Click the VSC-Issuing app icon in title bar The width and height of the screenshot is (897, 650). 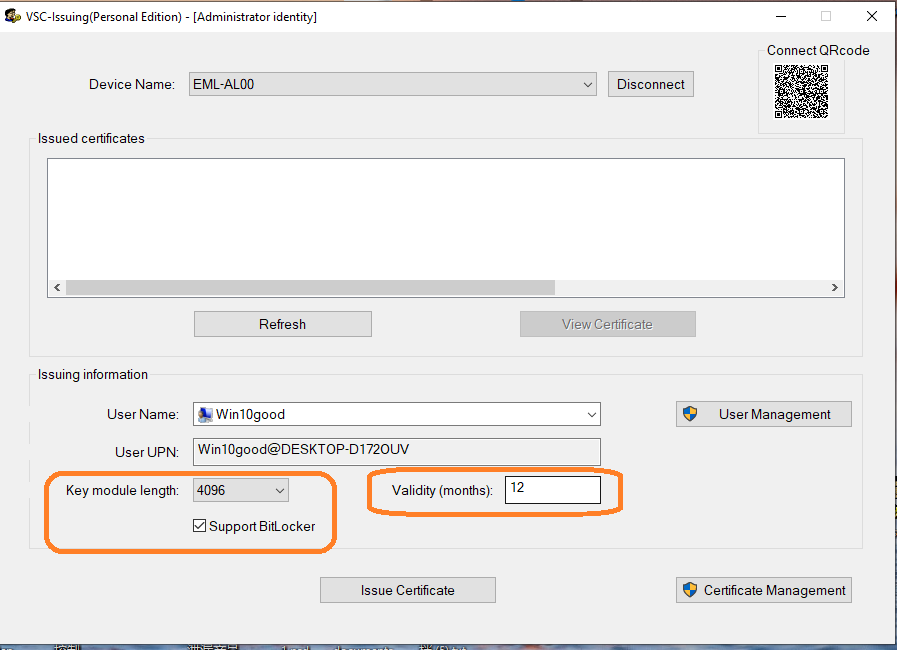point(13,16)
